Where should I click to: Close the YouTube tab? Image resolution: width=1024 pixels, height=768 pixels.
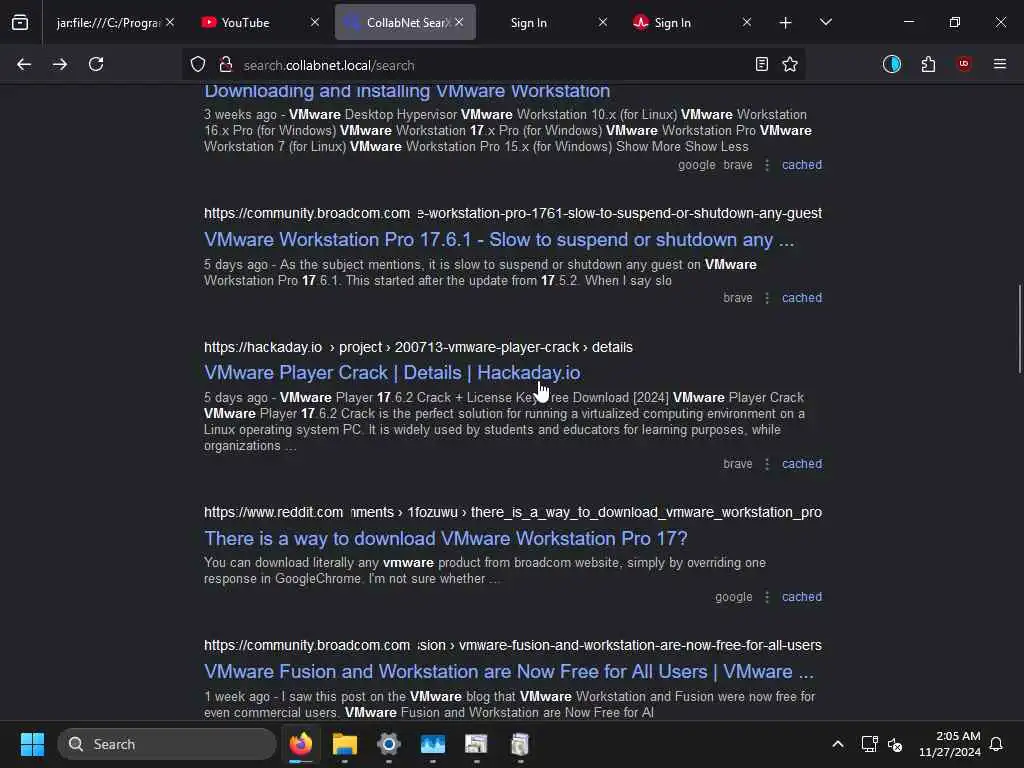pyautogui.click(x=315, y=22)
